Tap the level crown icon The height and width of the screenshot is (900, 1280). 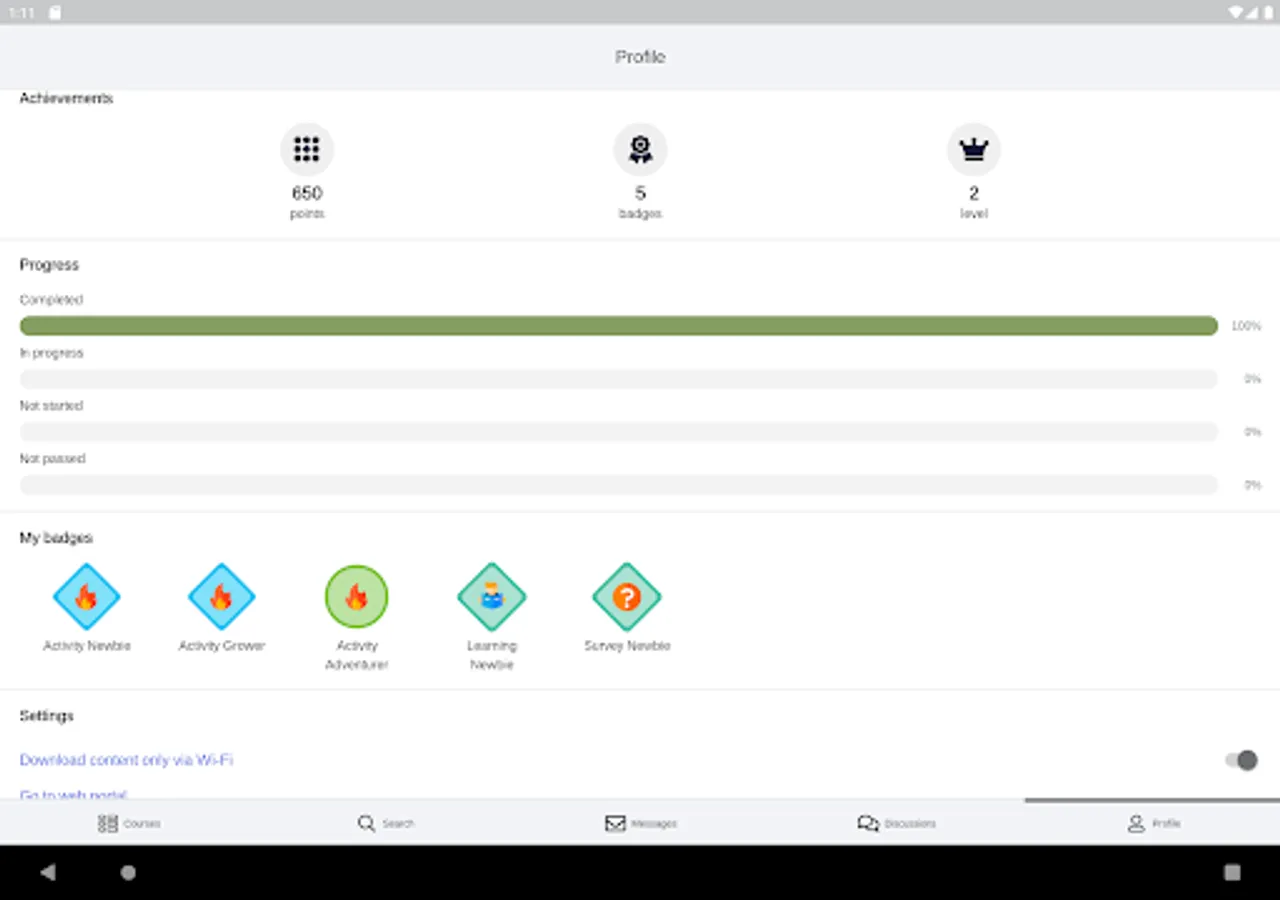point(973,150)
